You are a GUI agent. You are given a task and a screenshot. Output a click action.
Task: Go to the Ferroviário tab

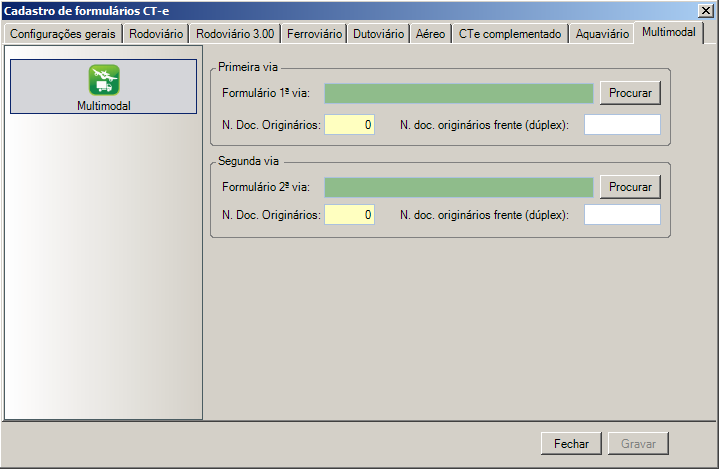point(314,34)
